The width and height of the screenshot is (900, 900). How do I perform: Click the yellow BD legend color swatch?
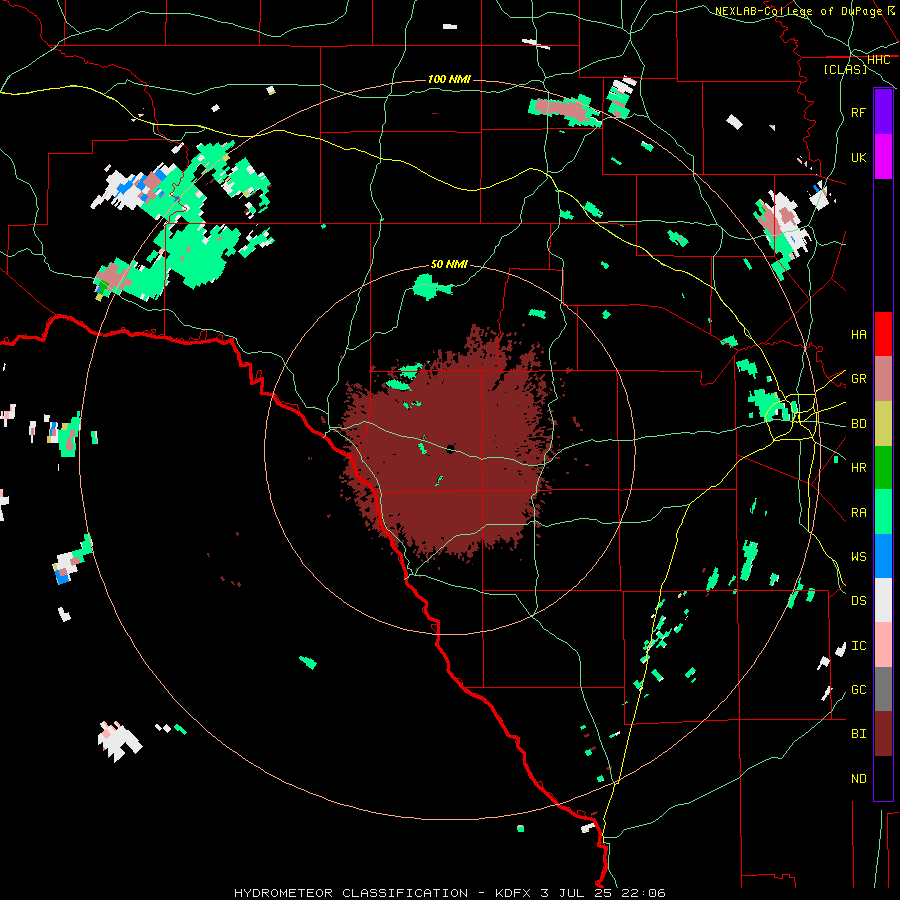click(883, 424)
